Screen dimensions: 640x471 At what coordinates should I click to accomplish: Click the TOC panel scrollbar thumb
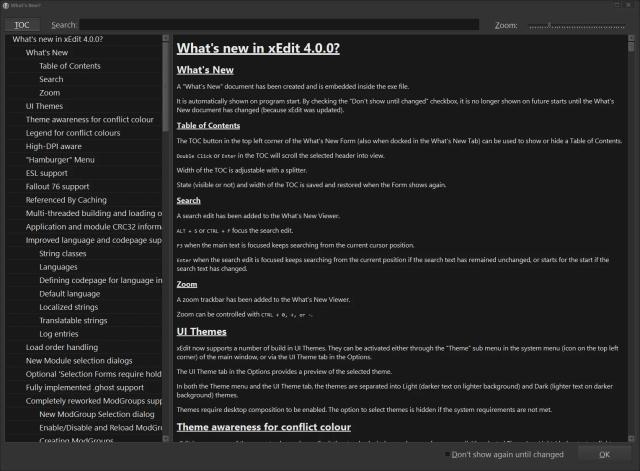(165, 87)
